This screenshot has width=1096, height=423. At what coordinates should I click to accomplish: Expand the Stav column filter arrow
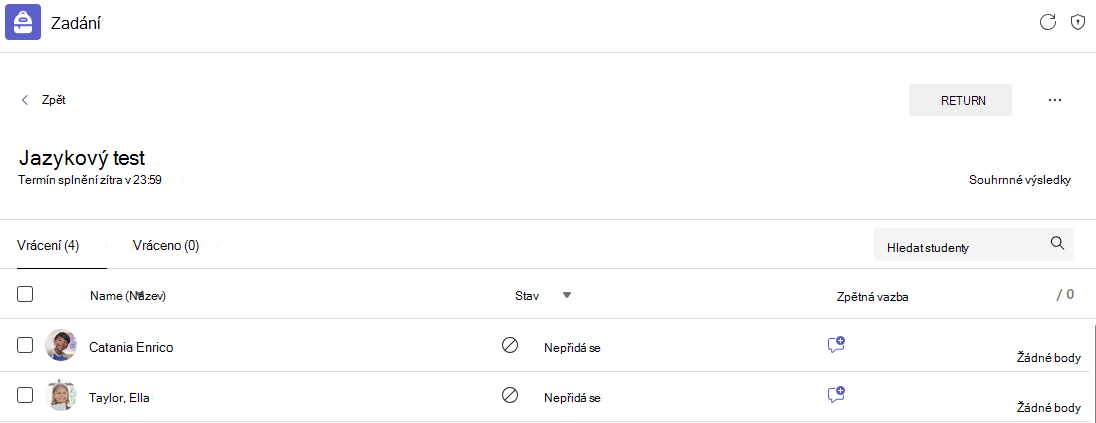click(x=567, y=295)
